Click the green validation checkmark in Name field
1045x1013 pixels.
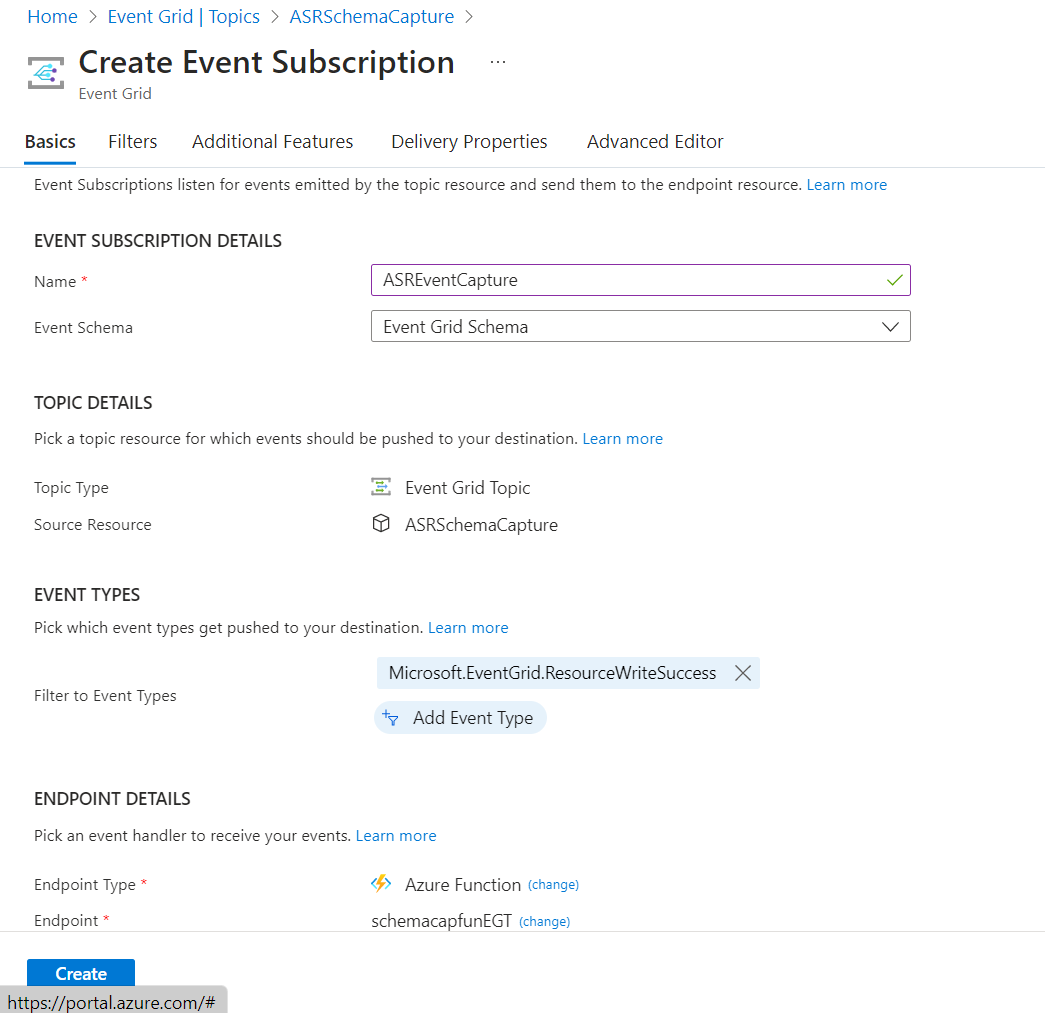tap(895, 280)
